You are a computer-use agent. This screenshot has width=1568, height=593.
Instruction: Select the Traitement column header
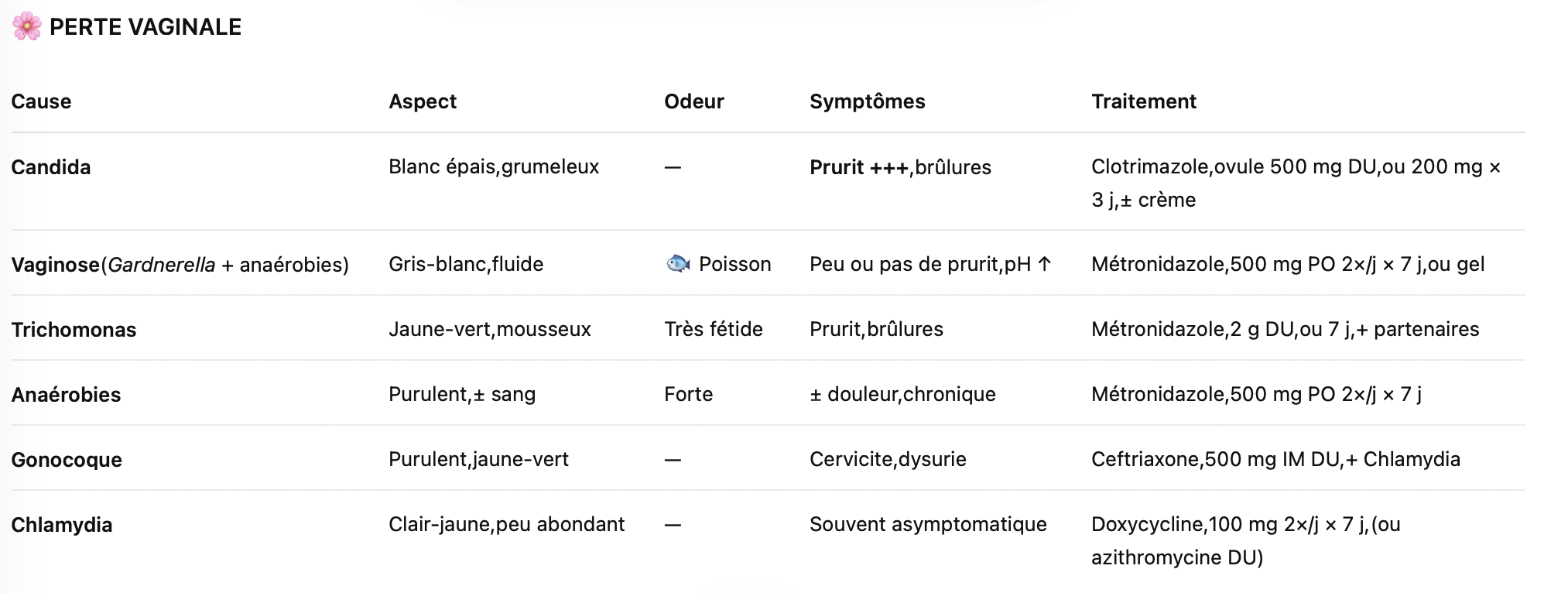(1144, 101)
